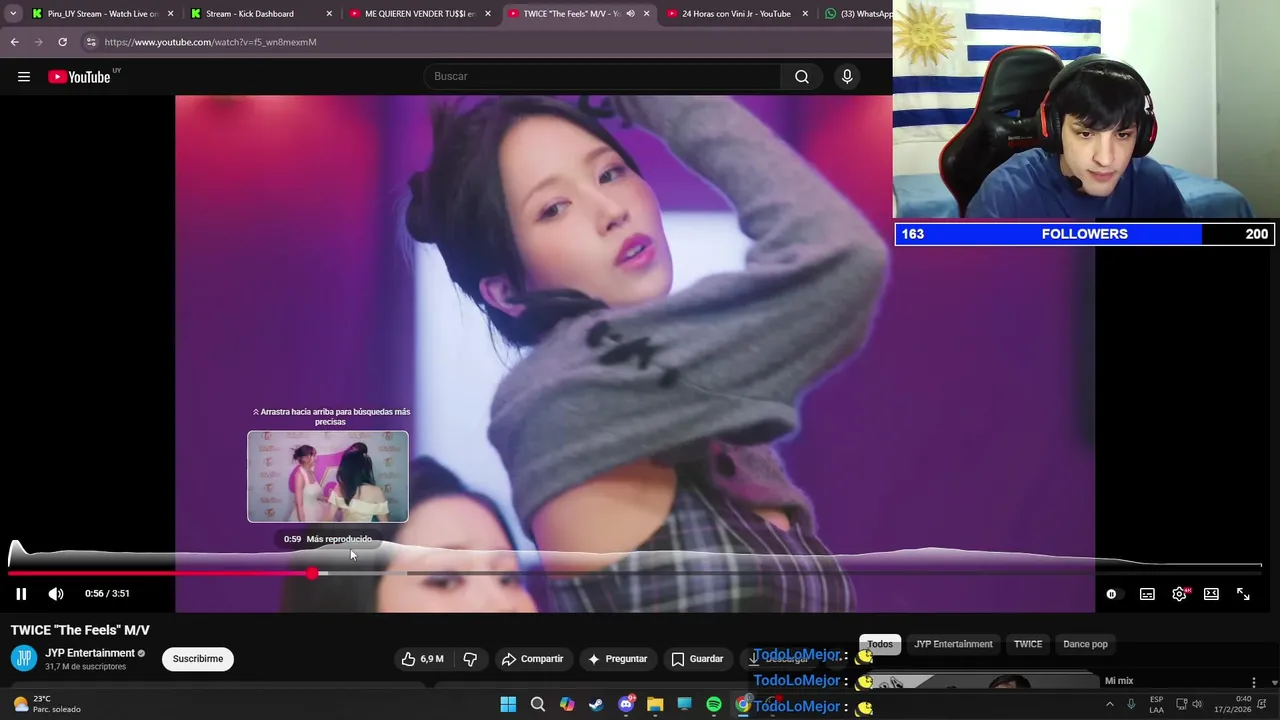The image size is (1280, 720).
Task: Open site information icon in address bar
Action: pos(91,42)
